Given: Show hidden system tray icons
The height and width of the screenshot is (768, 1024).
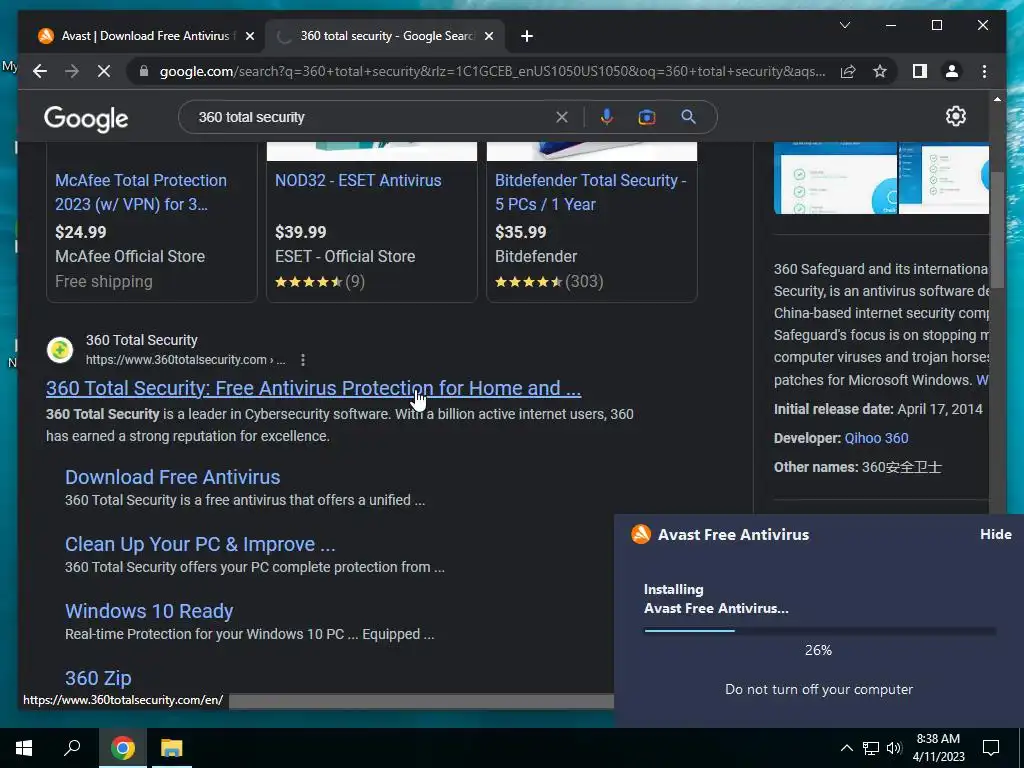Looking at the screenshot, I should pyautogui.click(x=846, y=748).
